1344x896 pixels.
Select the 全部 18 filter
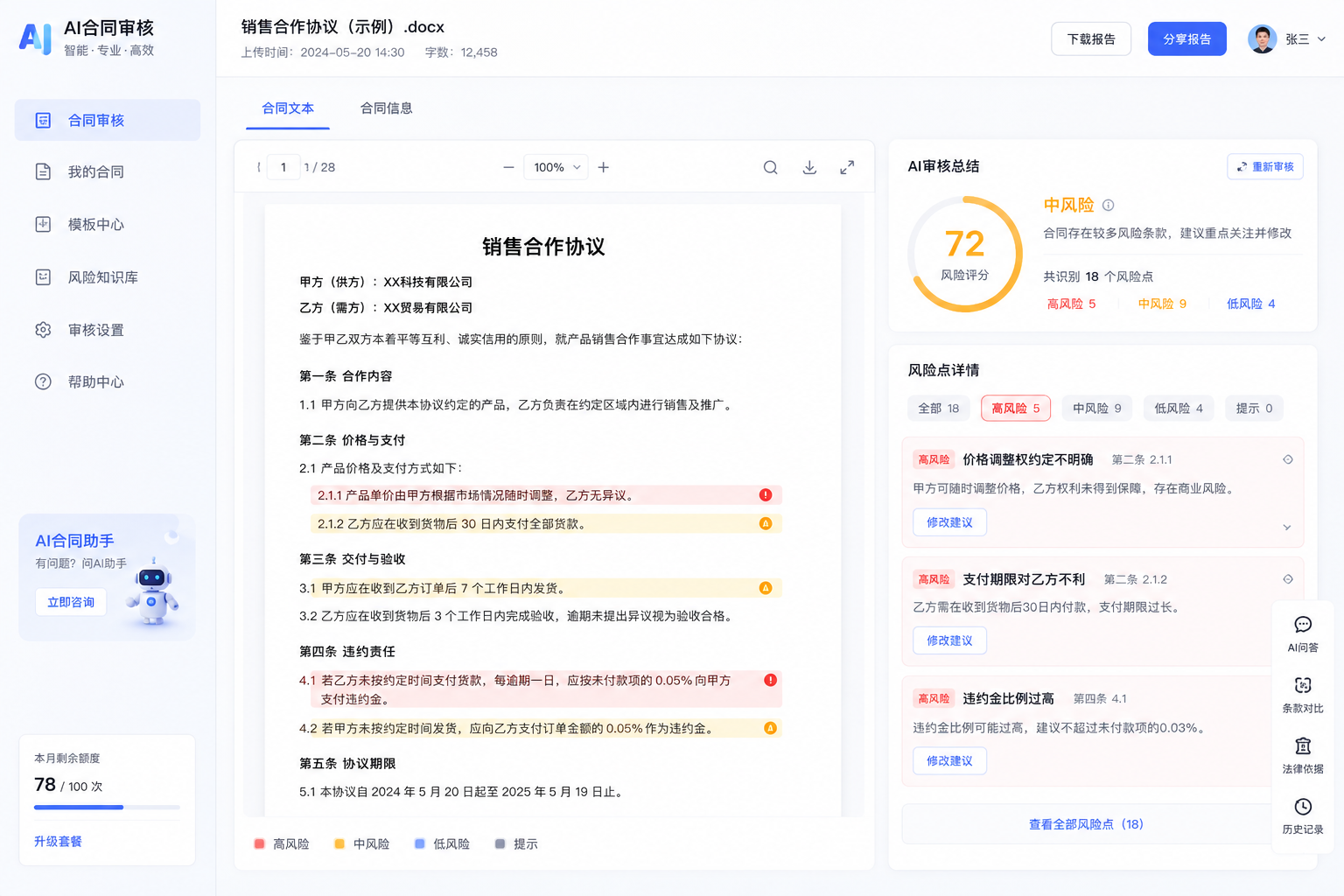click(x=939, y=409)
